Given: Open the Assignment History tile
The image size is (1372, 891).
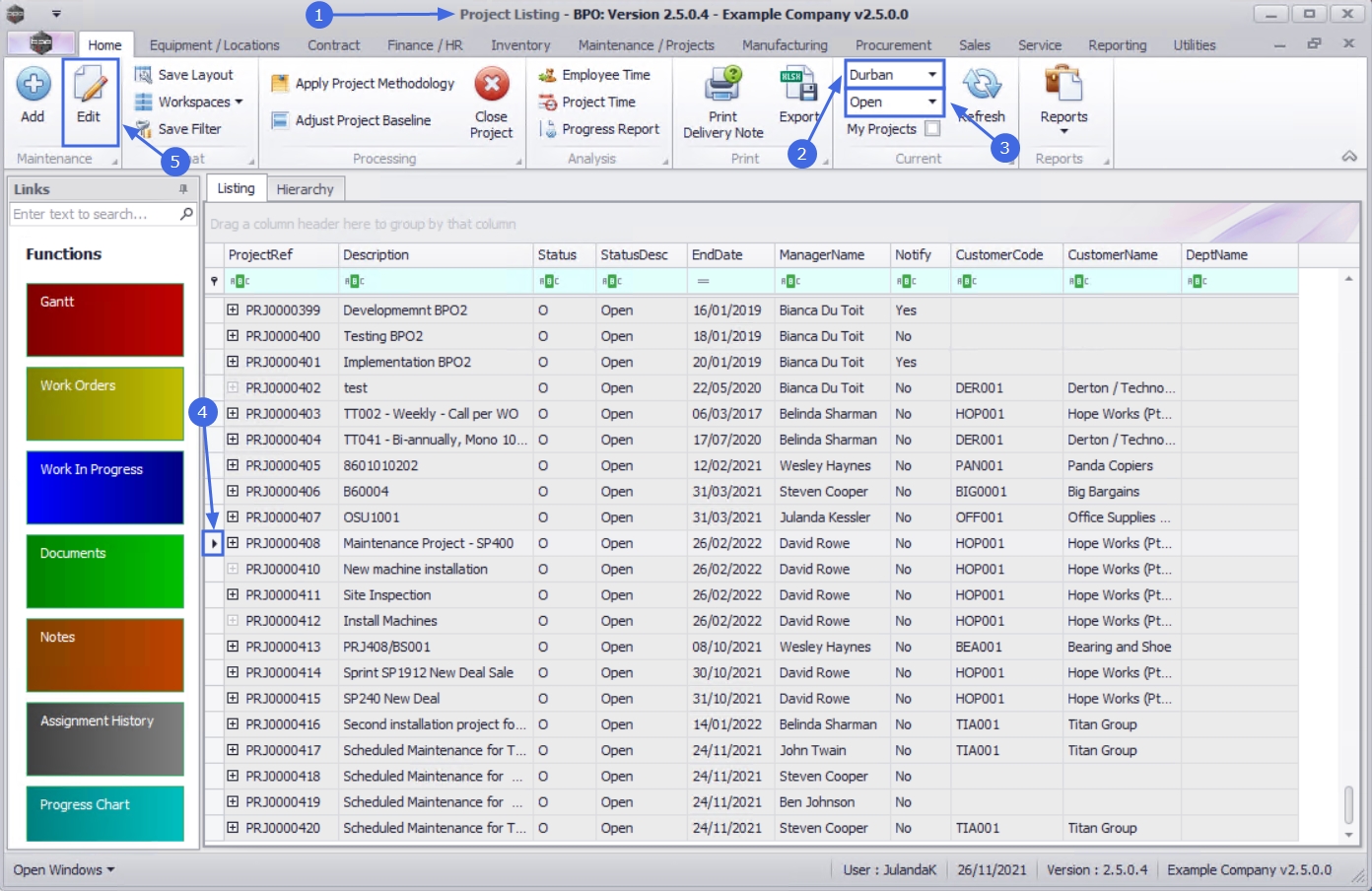Looking at the screenshot, I should pos(104,738).
